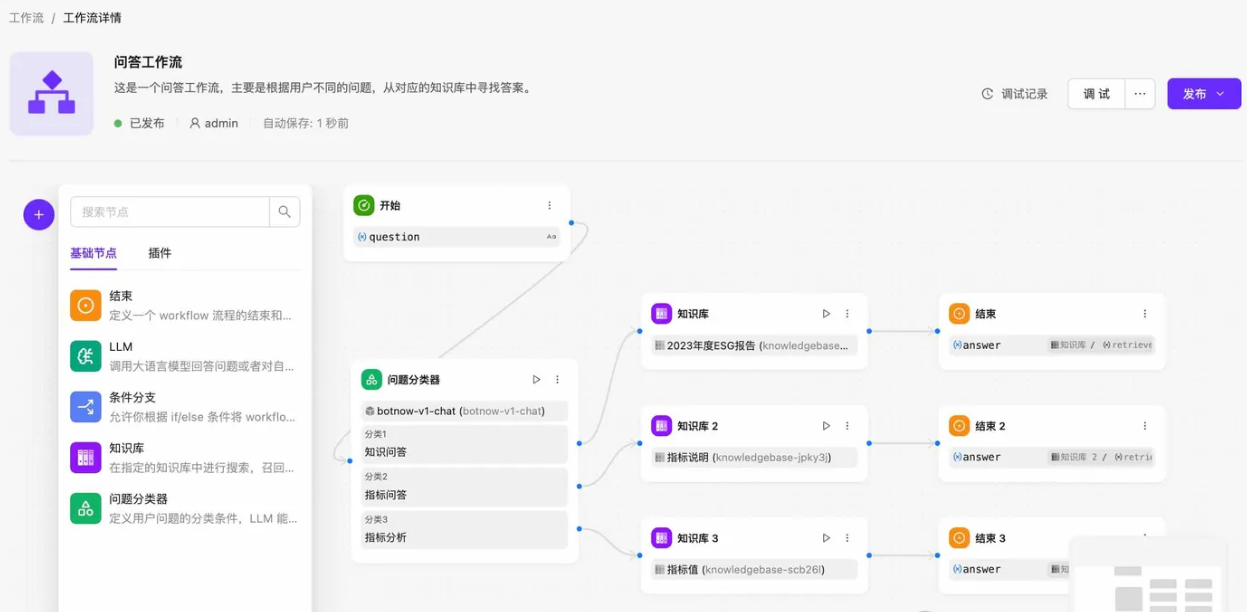1247x612 pixels.
Task: Select the 结束 node icon in node list
Action: pyautogui.click(x=86, y=305)
